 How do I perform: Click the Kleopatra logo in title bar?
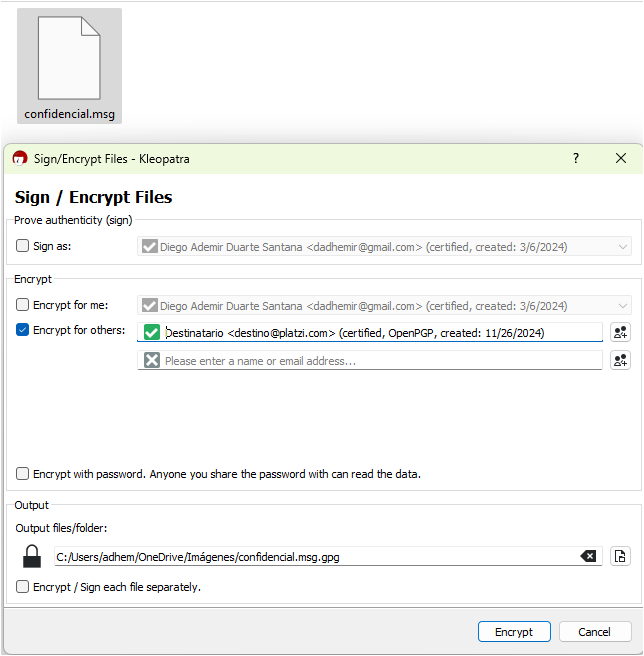click(19, 158)
